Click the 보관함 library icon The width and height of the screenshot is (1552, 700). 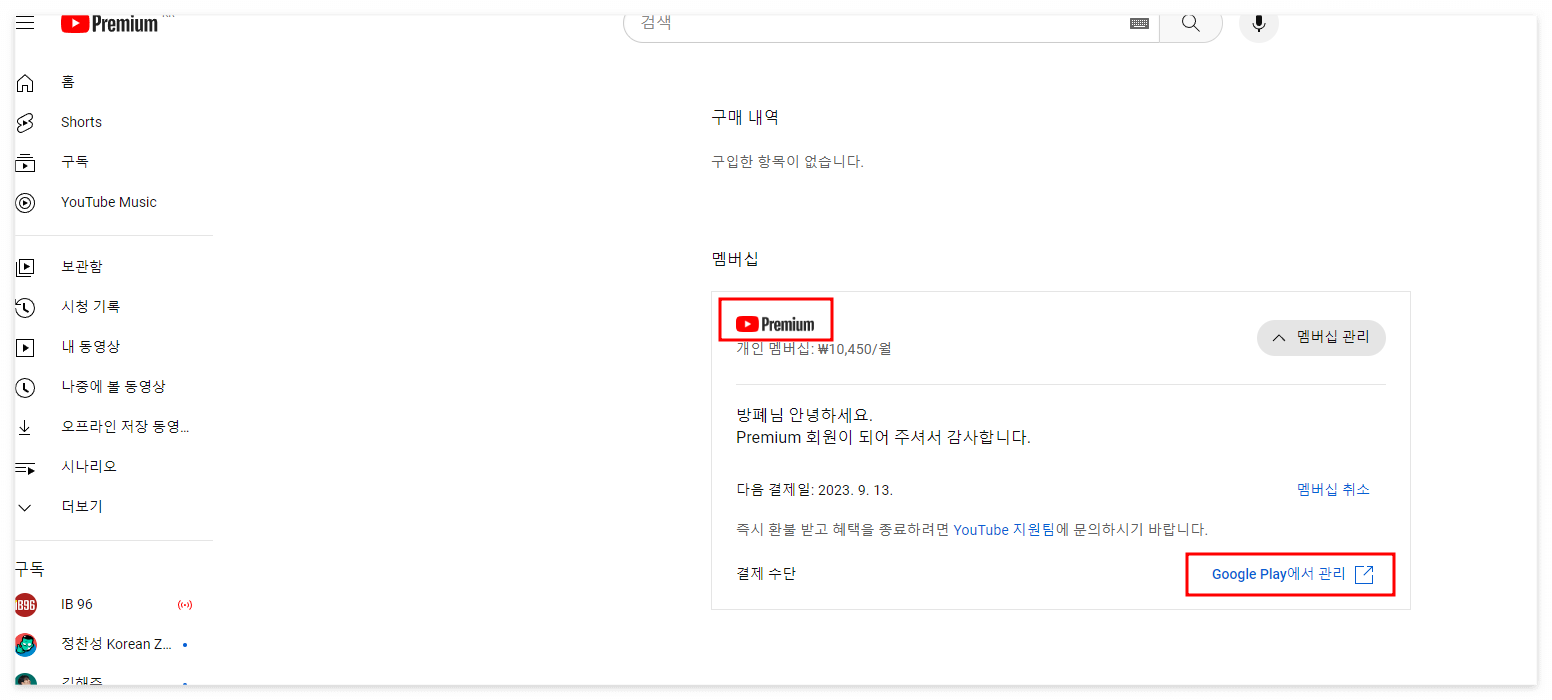pyautogui.click(x=25, y=267)
